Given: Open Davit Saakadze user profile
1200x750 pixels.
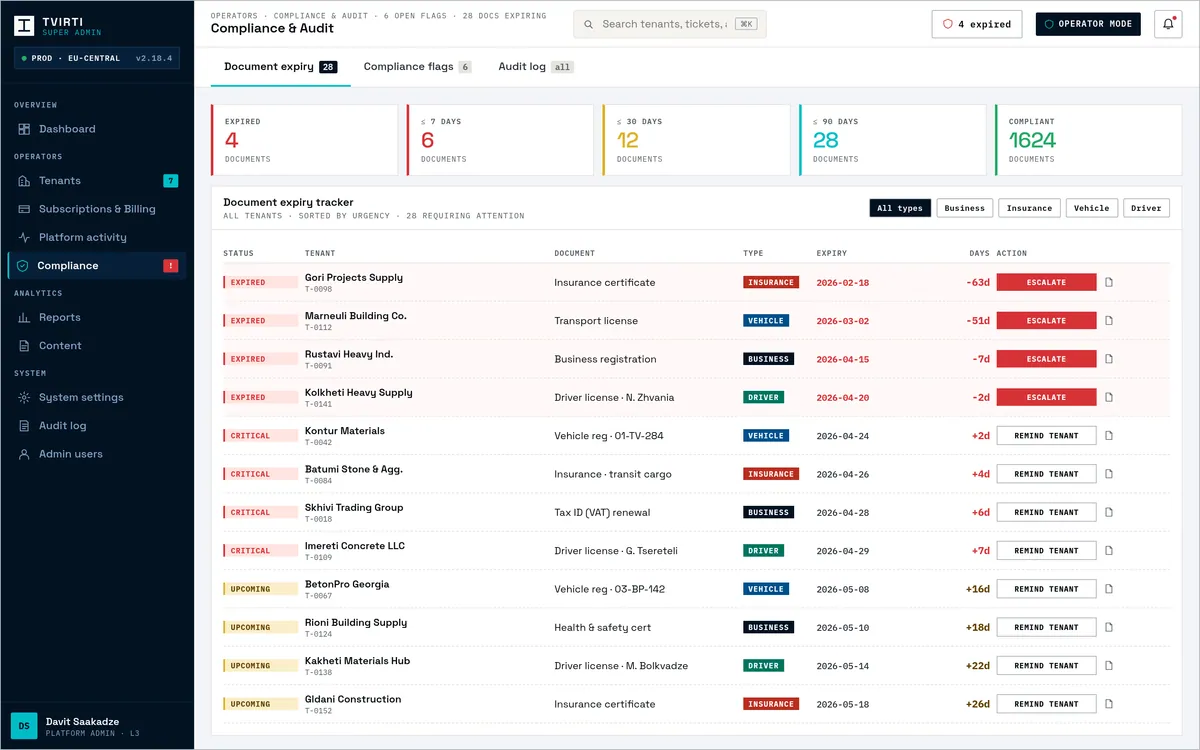Looking at the screenshot, I should pyautogui.click(x=97, y=725).
